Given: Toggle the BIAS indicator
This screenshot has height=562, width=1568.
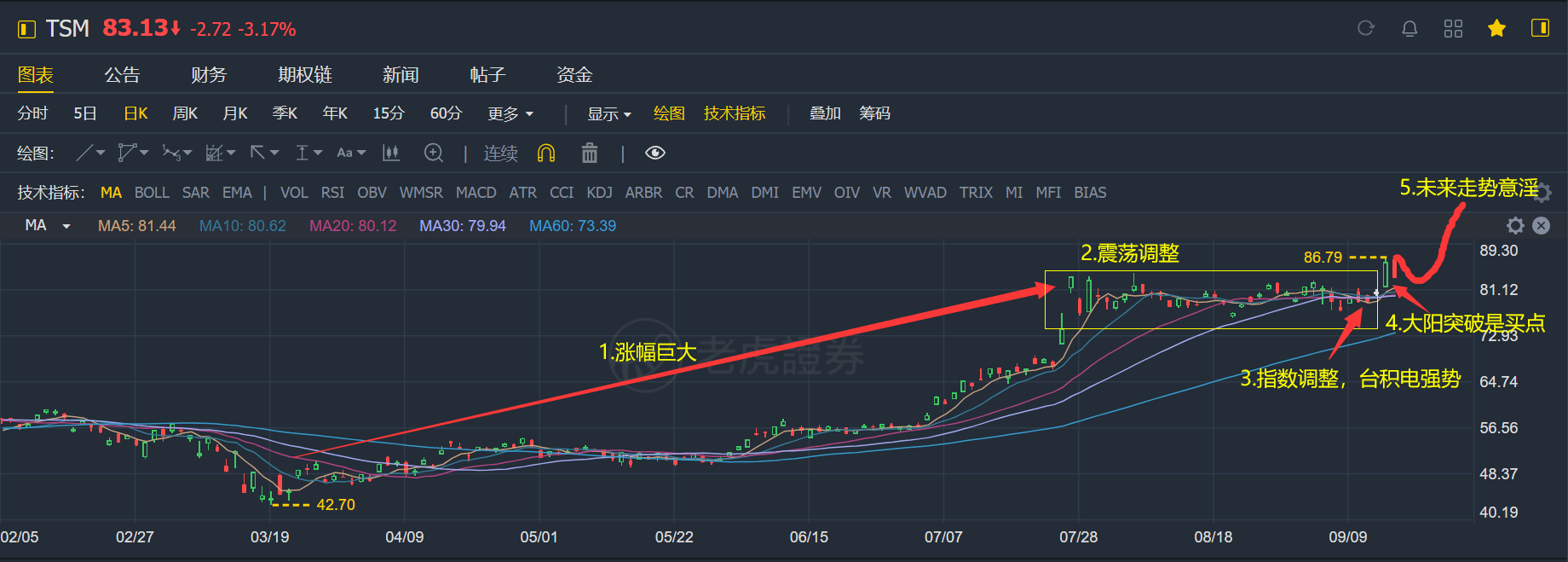Looking at the screenshot, I should click(1090, 193).
